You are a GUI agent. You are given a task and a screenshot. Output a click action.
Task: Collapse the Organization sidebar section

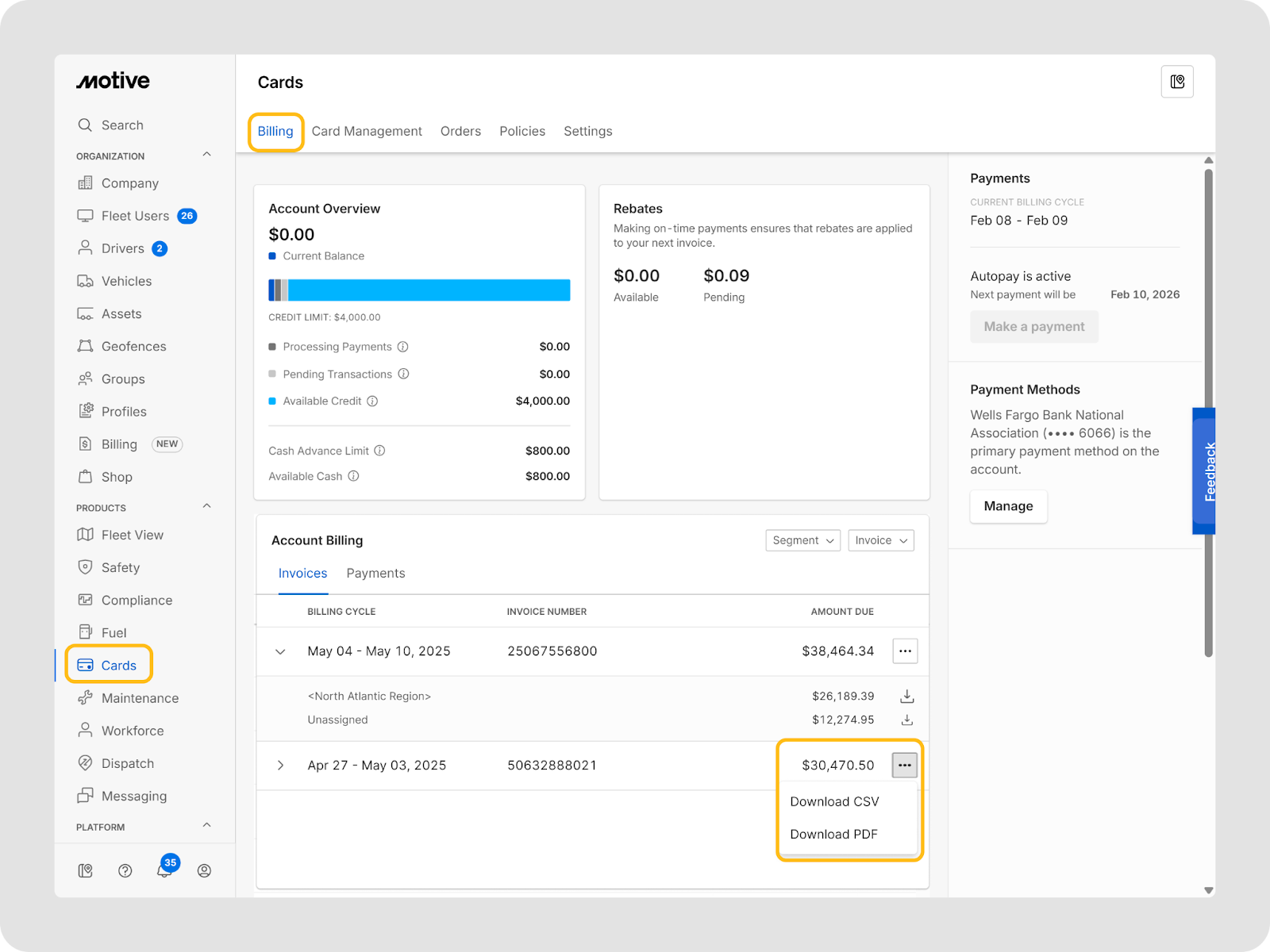coord(206,155)
